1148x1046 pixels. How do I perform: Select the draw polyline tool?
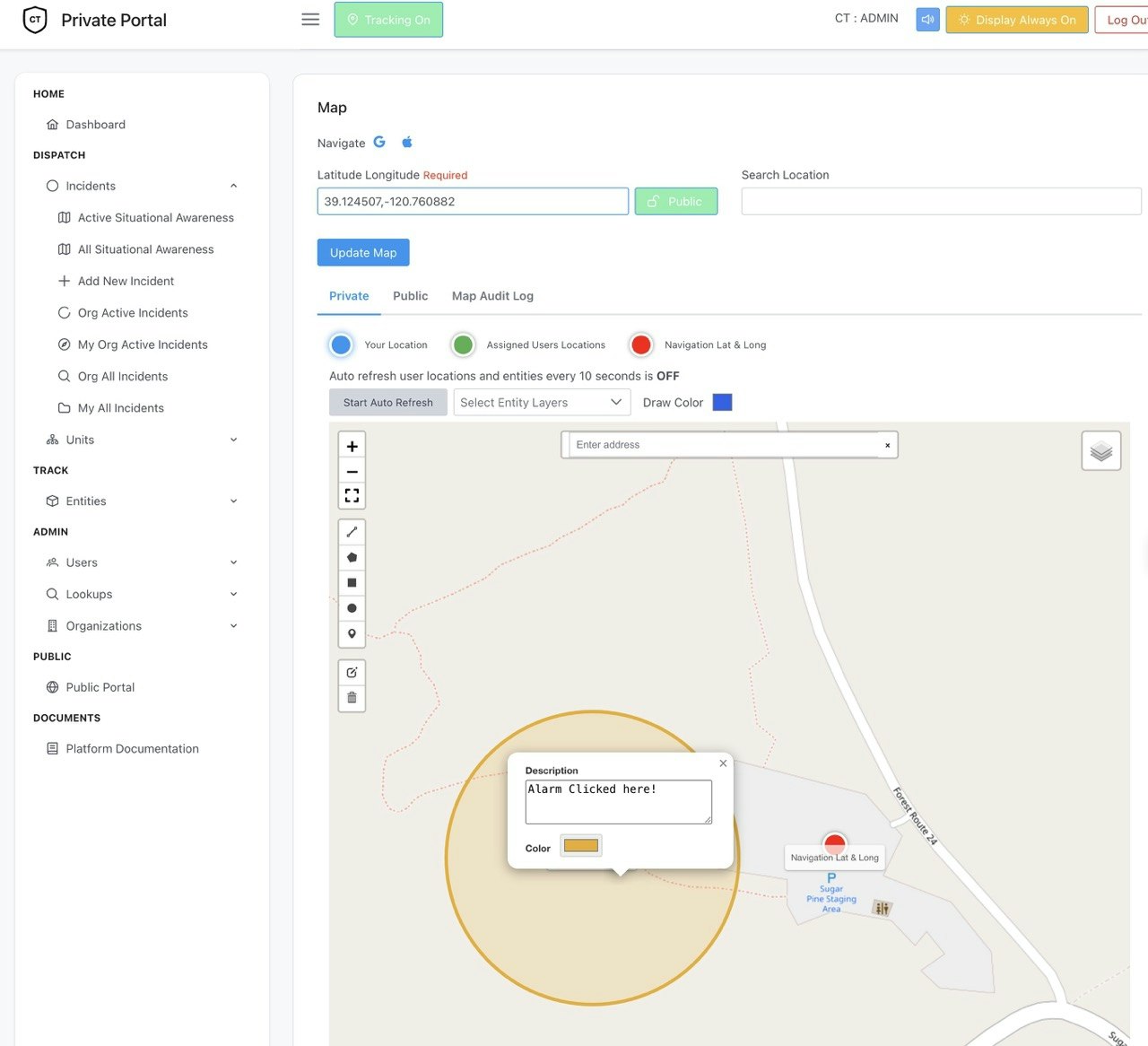(x=352, y=532)
